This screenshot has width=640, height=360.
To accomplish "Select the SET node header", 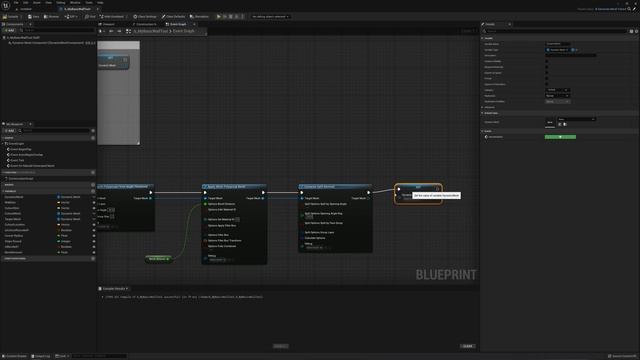I will (418, 187).
